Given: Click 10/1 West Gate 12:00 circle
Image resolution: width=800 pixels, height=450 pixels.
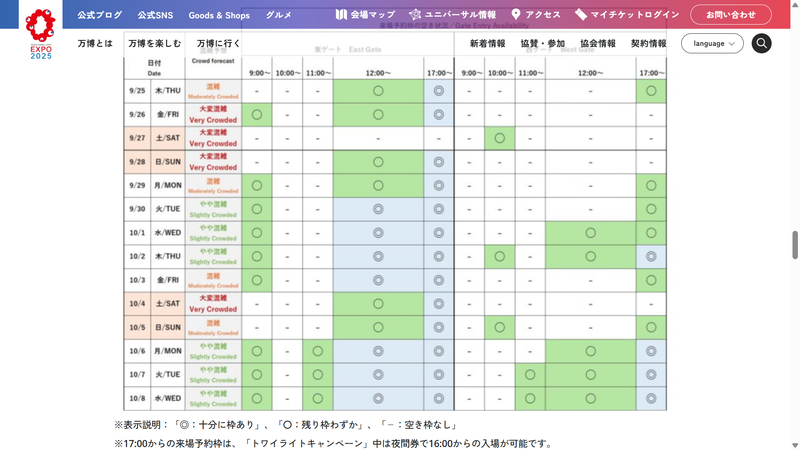Looking at the screenshot, I should point(590,233).
